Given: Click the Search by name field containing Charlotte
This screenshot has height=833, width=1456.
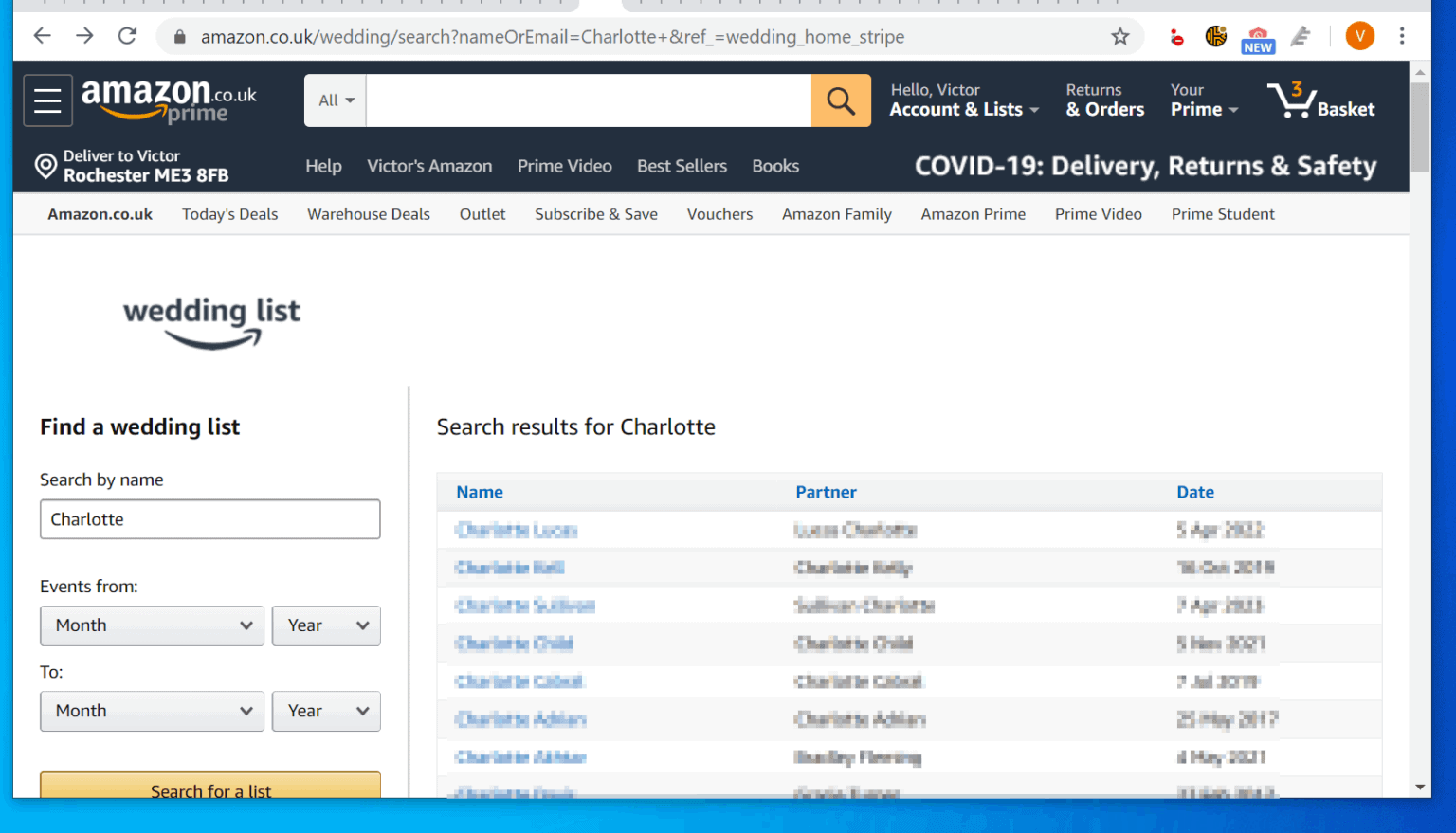Looking at the screenshot, I should [210, 519].
